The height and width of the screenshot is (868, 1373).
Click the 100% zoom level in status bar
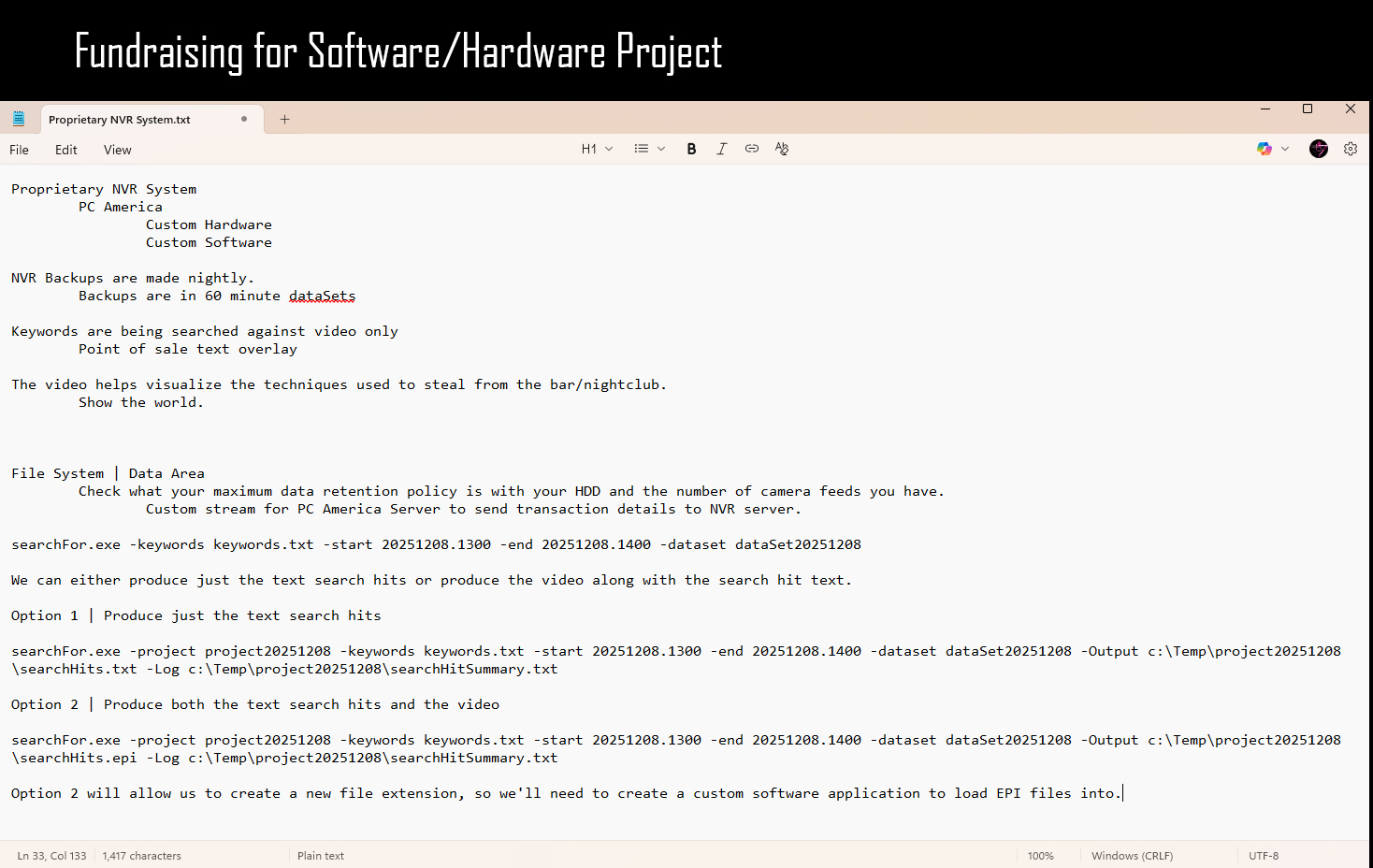click(x=1040, y=856)
